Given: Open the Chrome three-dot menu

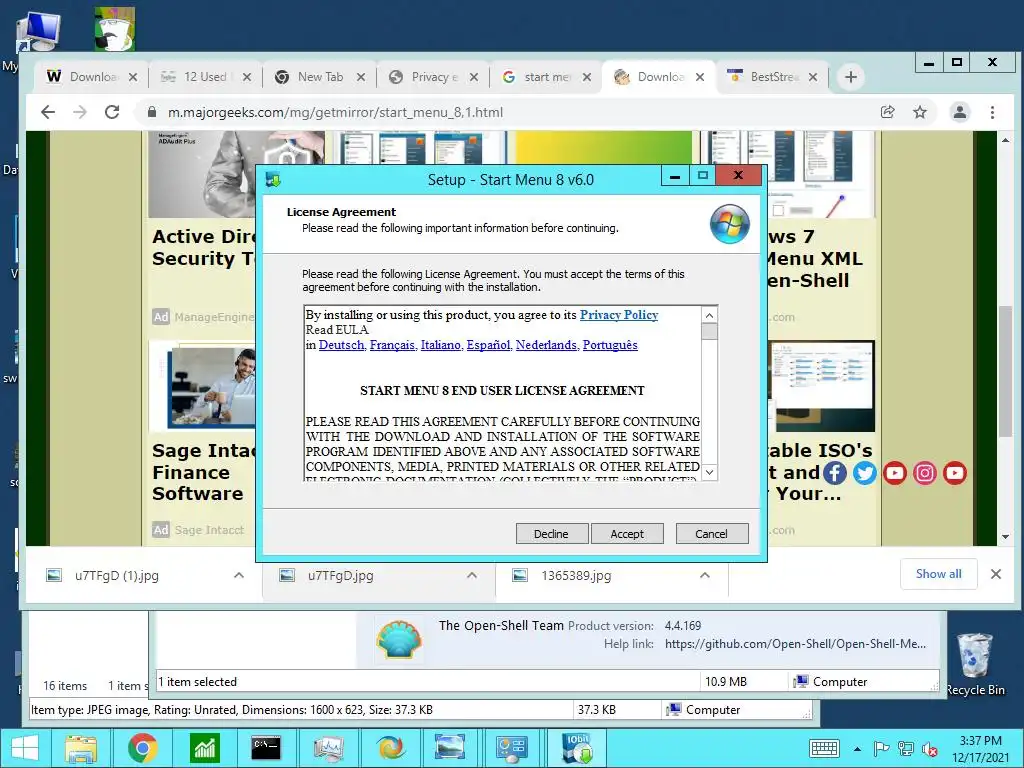Looking at the screenshot, I should click(x=992, y=112).
